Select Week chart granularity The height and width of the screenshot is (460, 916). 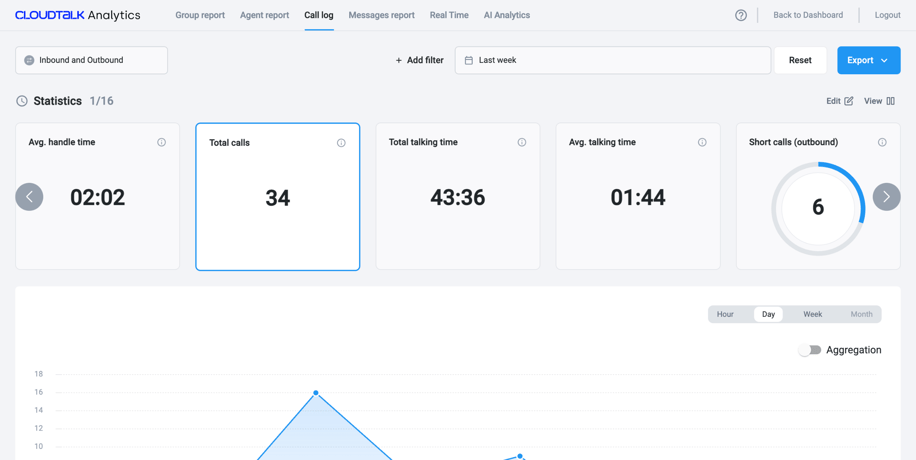tap(813, 314)
